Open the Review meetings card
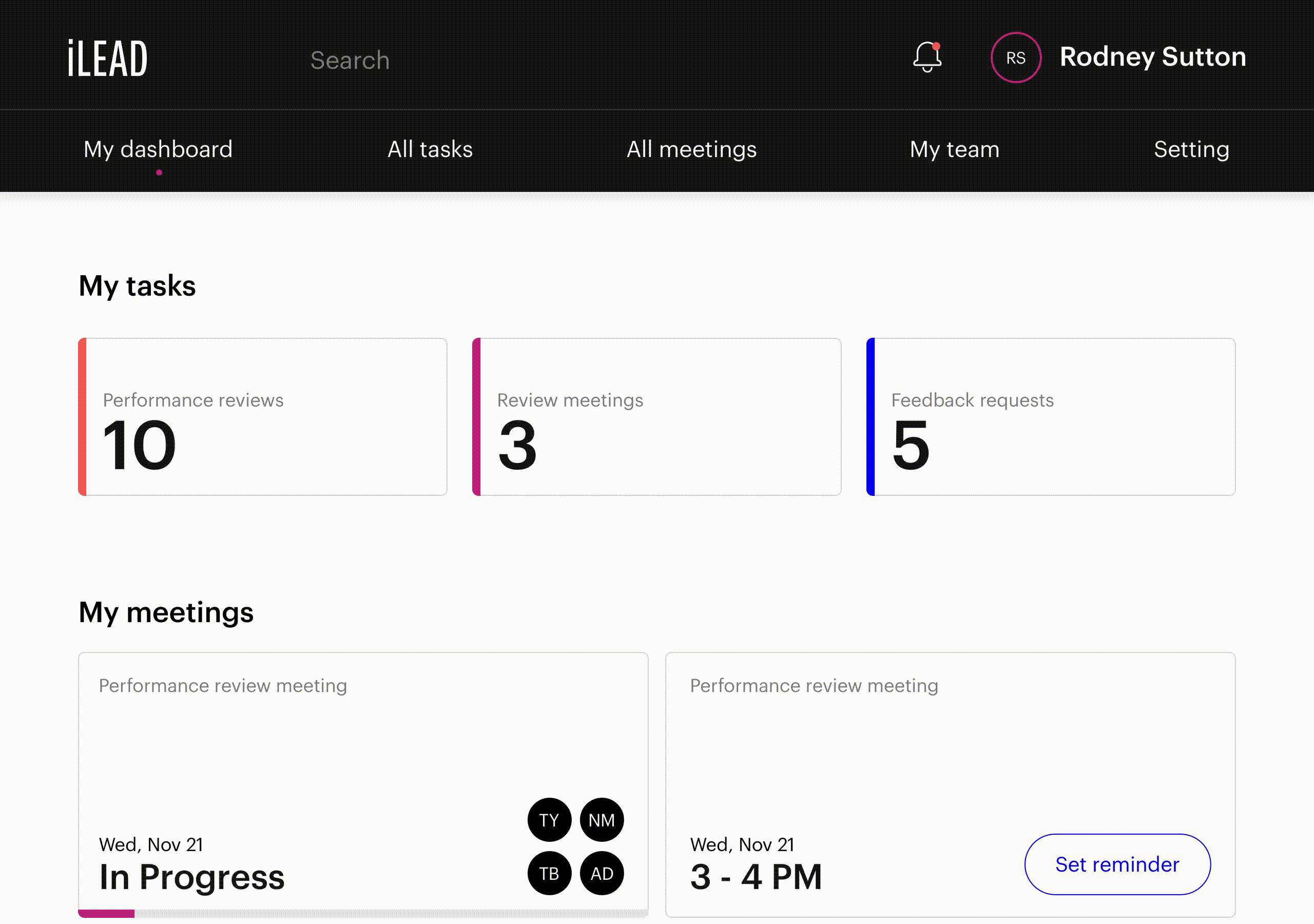1314x924 pixels. (x=656, y=417)
